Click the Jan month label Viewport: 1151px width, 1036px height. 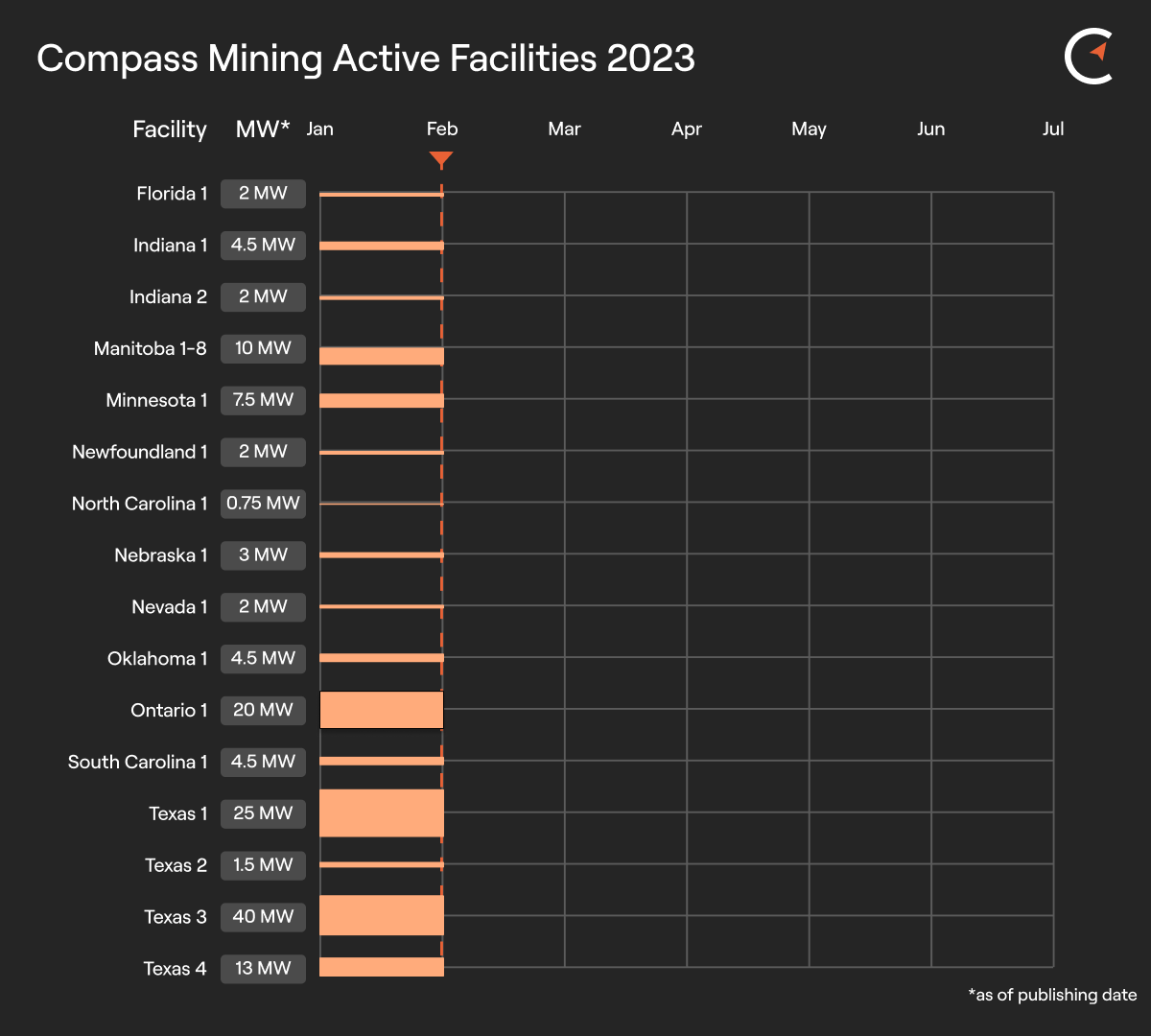319,129
